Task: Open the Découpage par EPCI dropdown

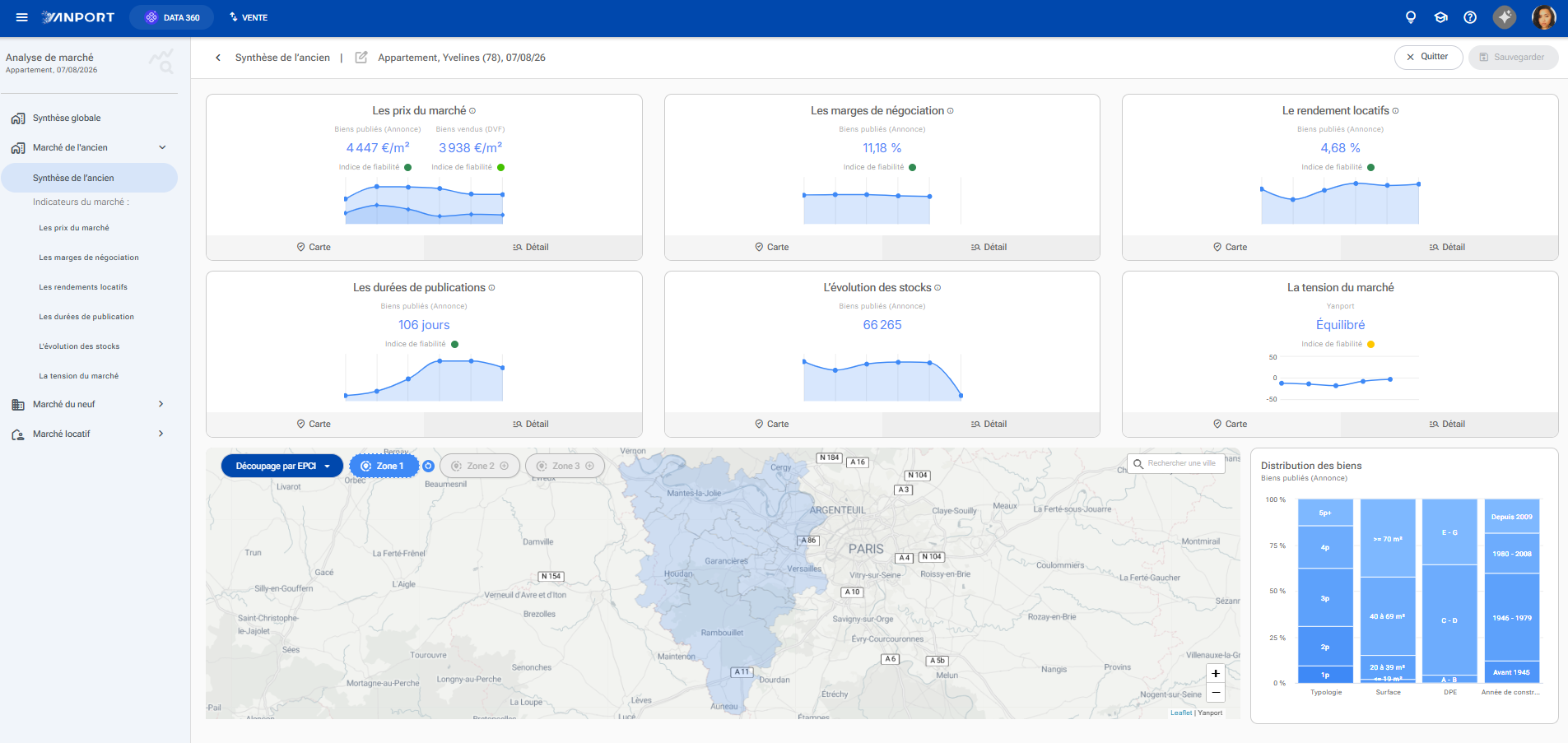Action: (x=282, y=466)
